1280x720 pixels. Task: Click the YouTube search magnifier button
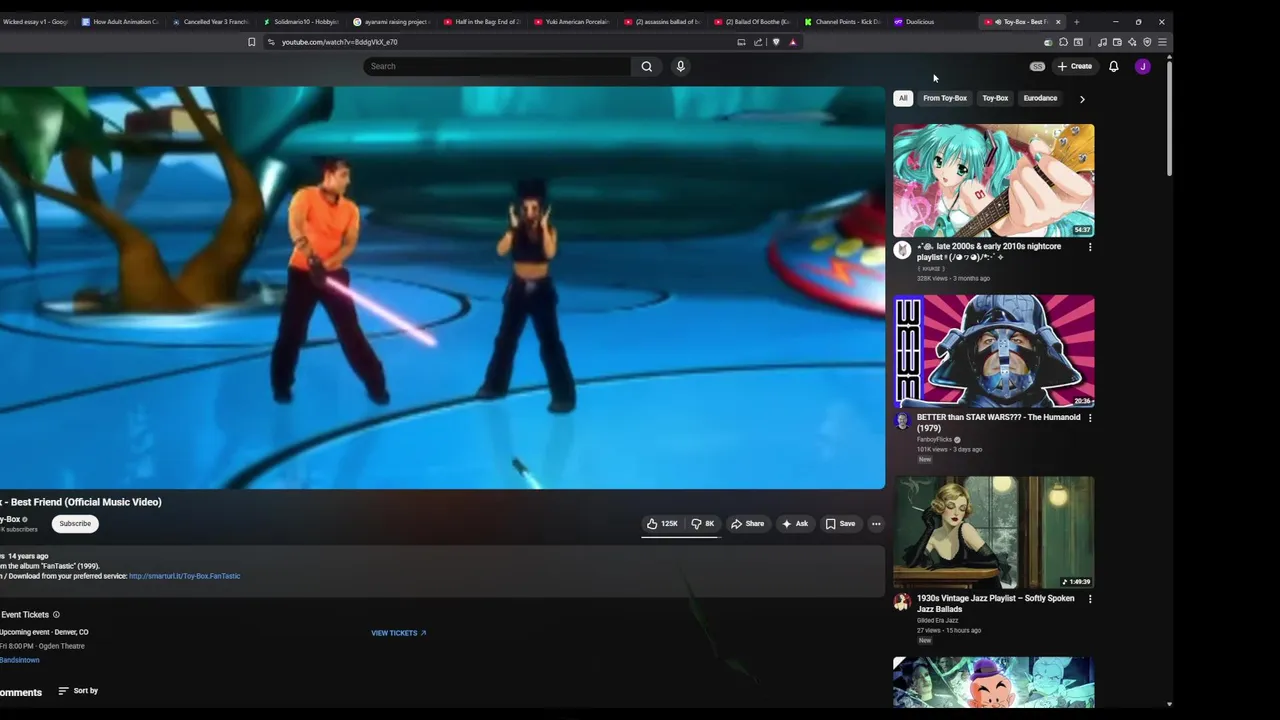point(647,66)
